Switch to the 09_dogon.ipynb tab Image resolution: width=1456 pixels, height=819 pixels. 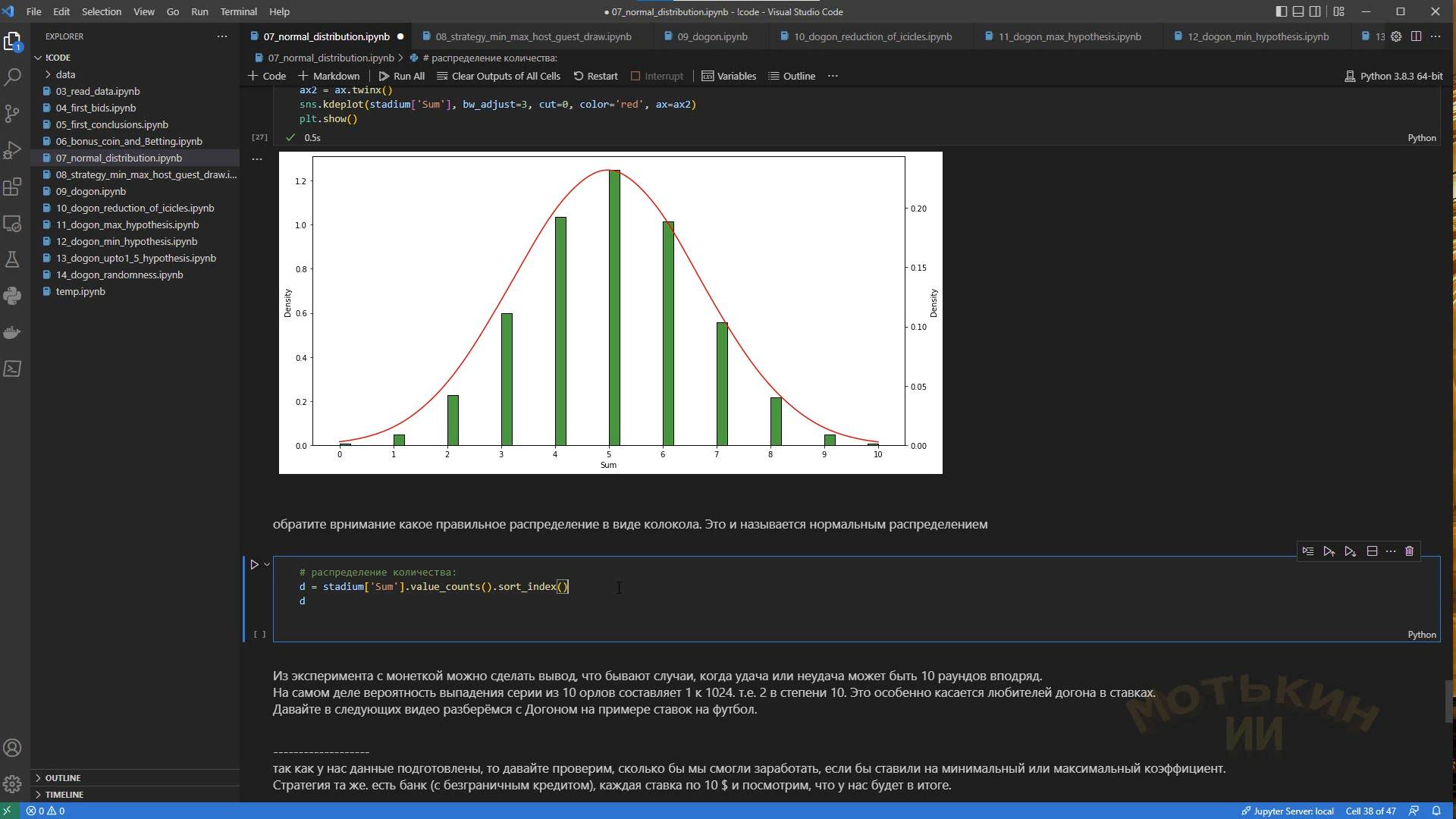coord(711,36)
